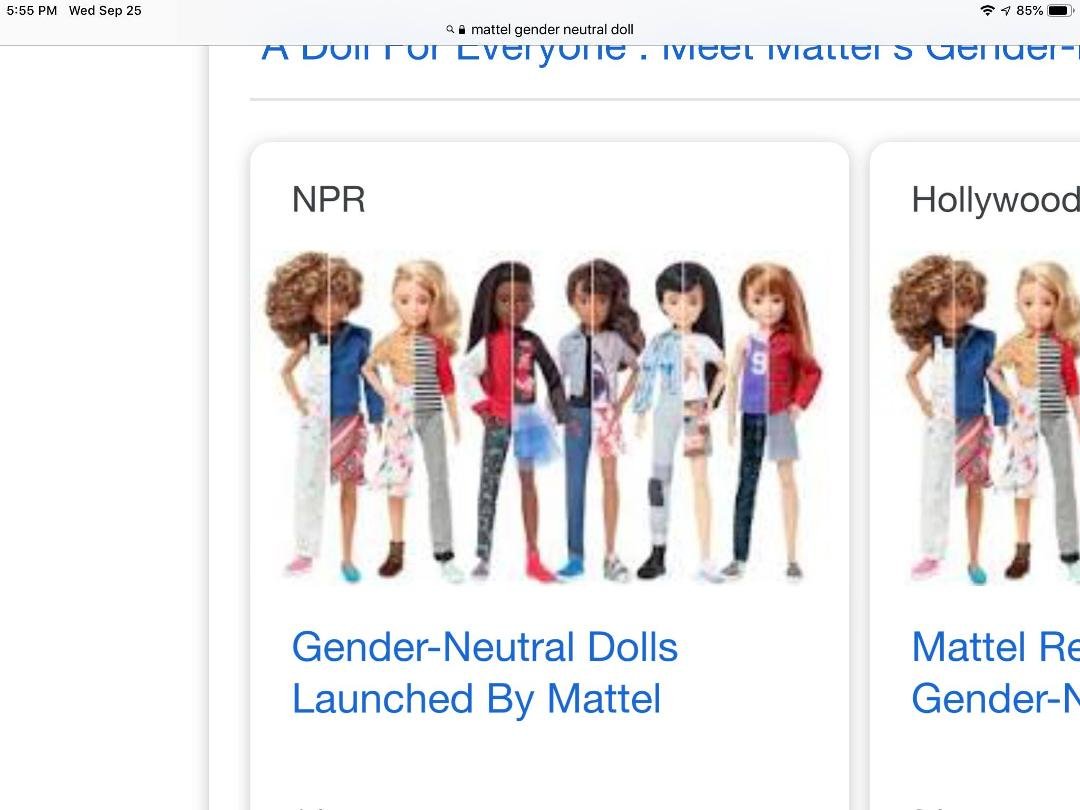Tap the Wi-Fi status icon
Image resolution: width=1080 pixels, height=810 pixels.
[x=987, y=10]
